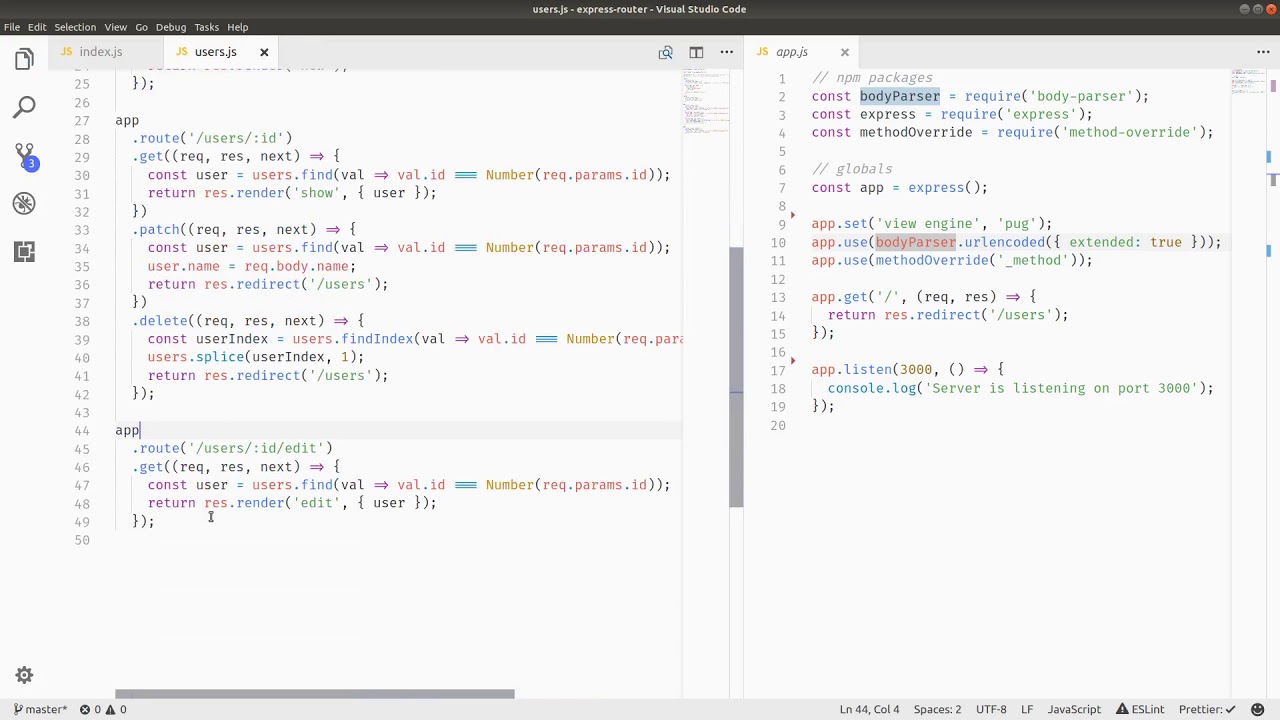Screen dimensions: 1280x720
Task: Change indentation via Spaces: 2
Action: tap(937, 709)
